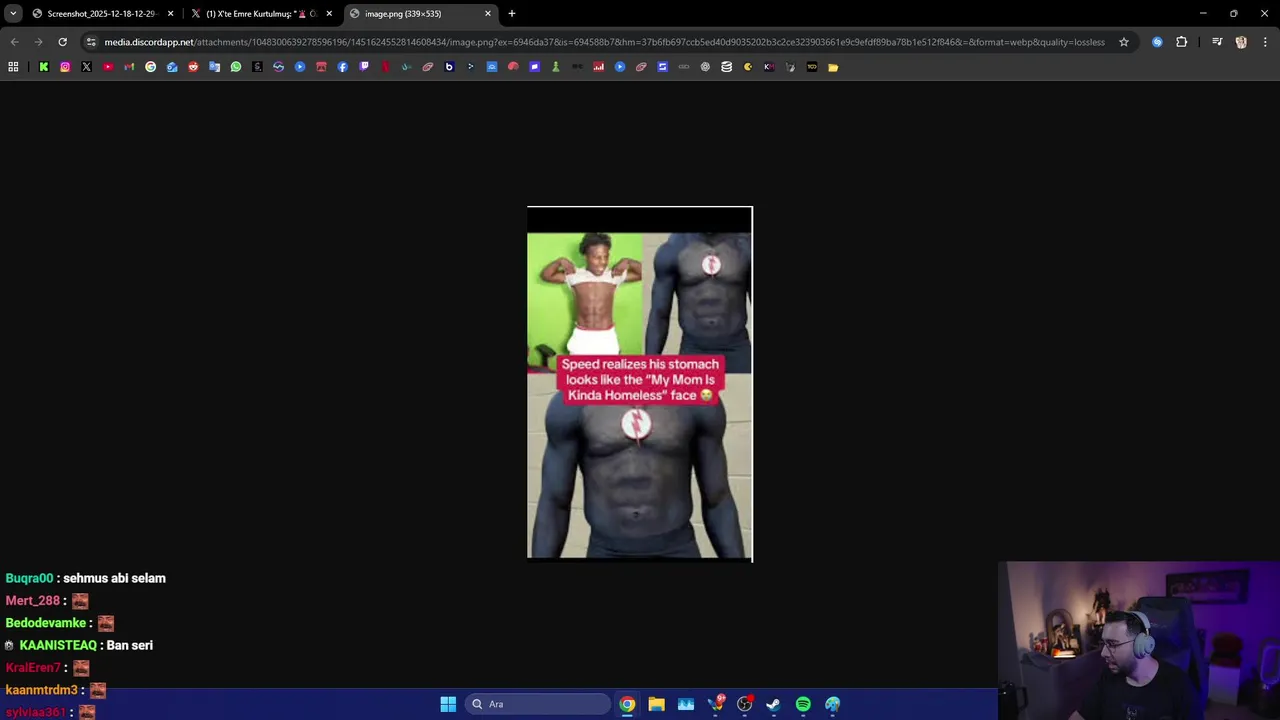Open a new browser tab
1280x720 pixels.
[x=512, y=13]
